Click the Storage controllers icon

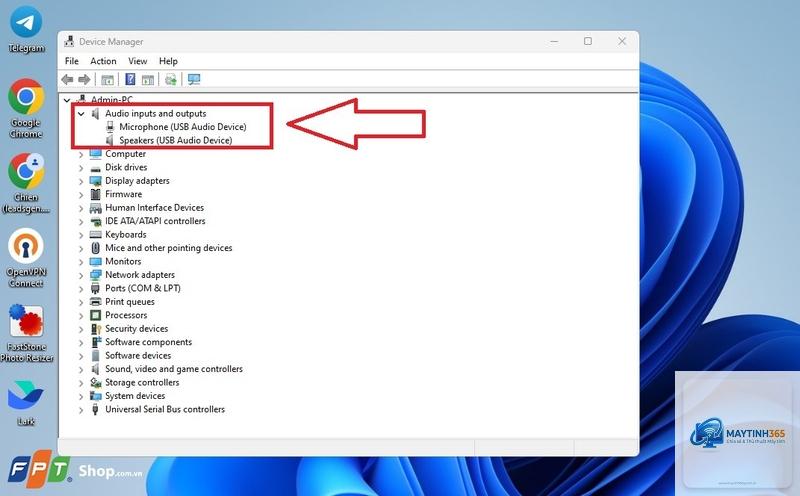point(95,382)
